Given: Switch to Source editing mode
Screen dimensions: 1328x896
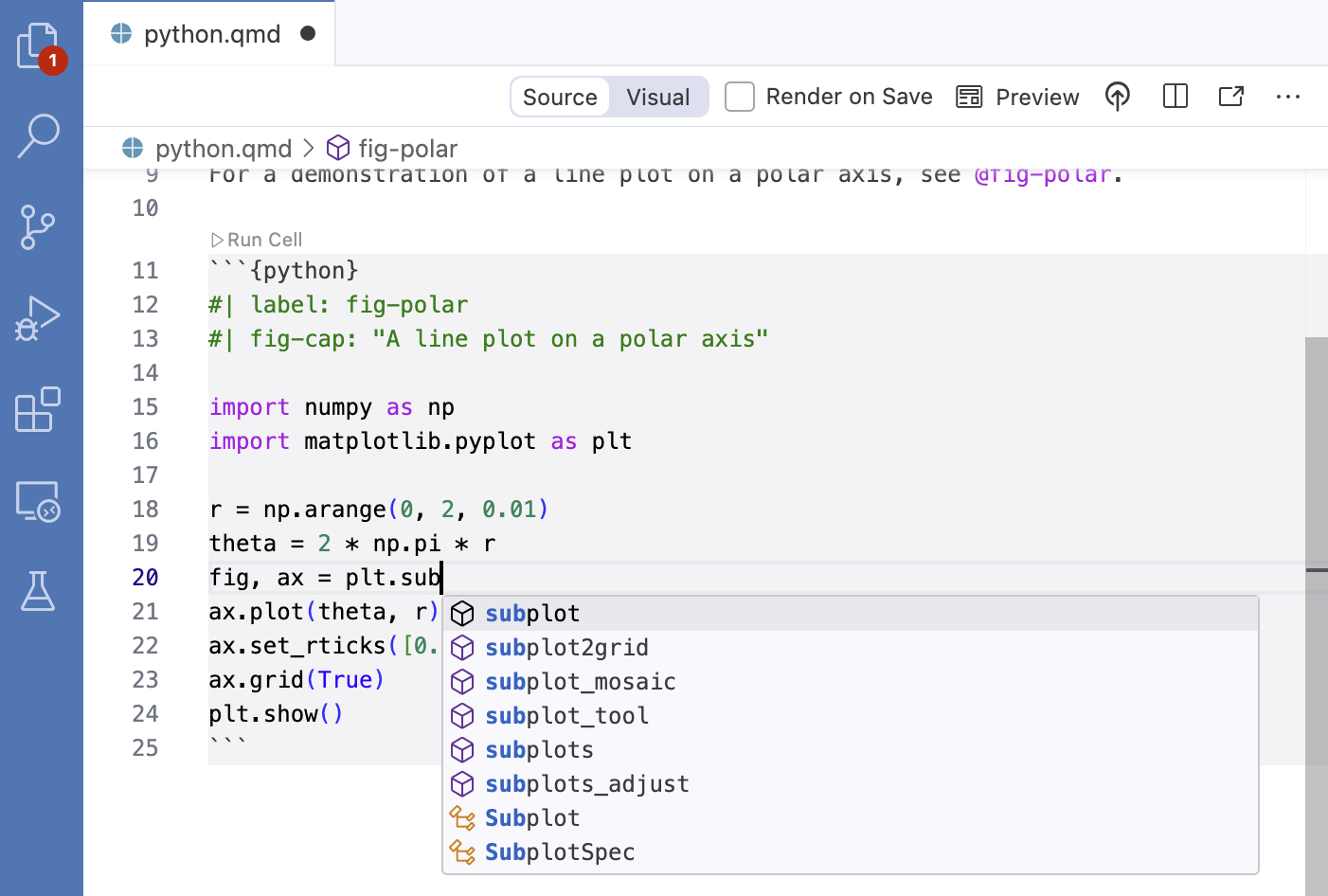Looking at the screenshot, I should 560,97.
